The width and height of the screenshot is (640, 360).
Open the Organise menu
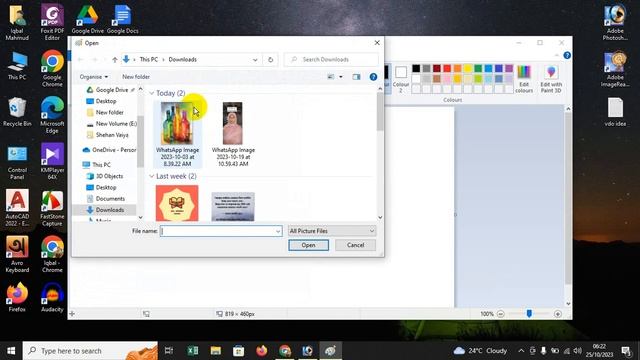coord(93,77)
